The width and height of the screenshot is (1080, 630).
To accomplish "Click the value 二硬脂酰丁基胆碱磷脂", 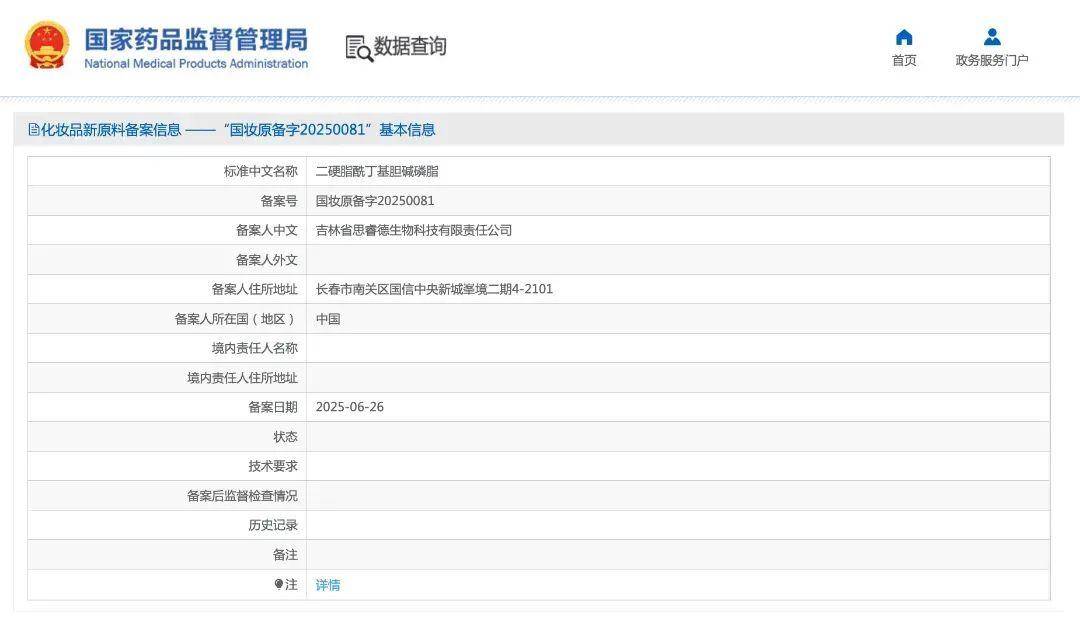I will pos(377,171).
